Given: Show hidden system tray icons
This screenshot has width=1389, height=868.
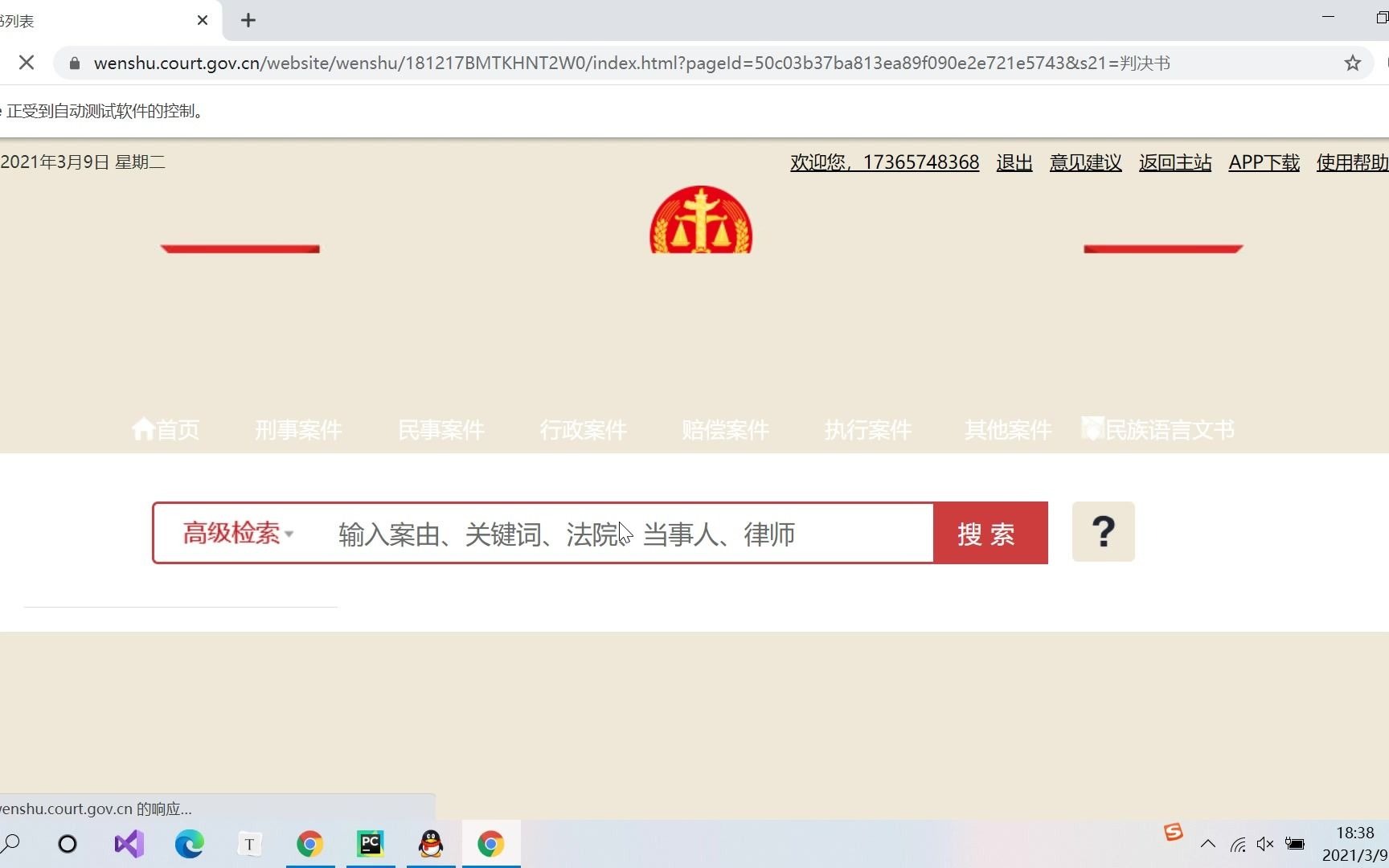Looking at the screenshot, I should (1207, 844).
